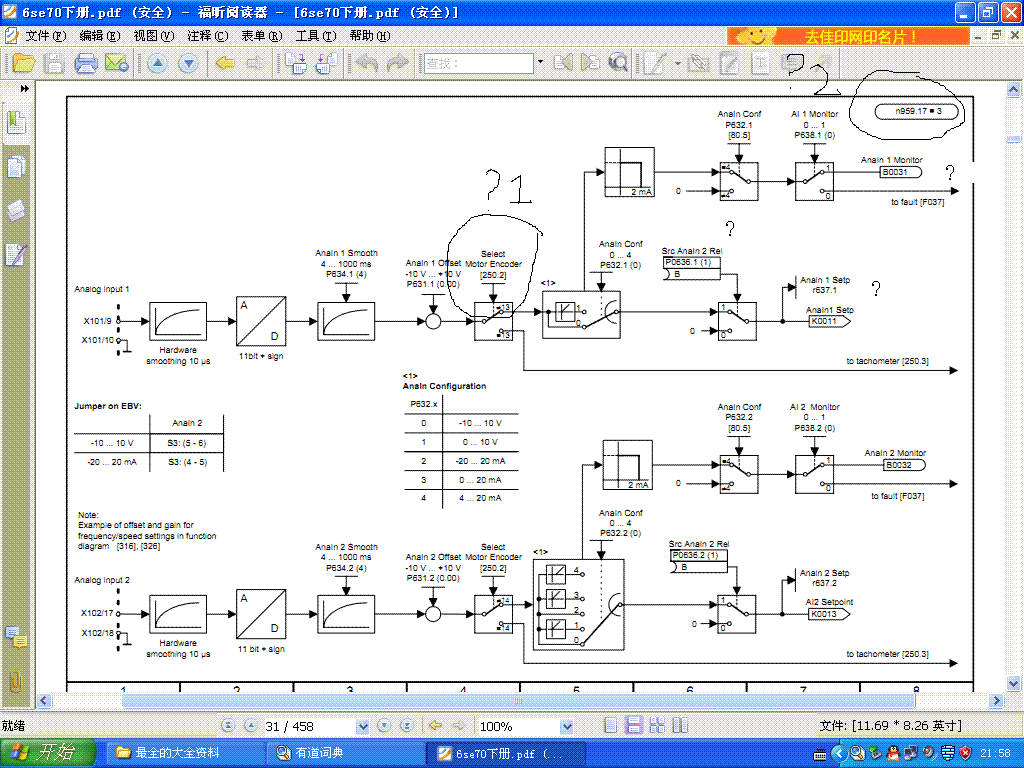Click the yellow back arrow in the toolbar

225,63
